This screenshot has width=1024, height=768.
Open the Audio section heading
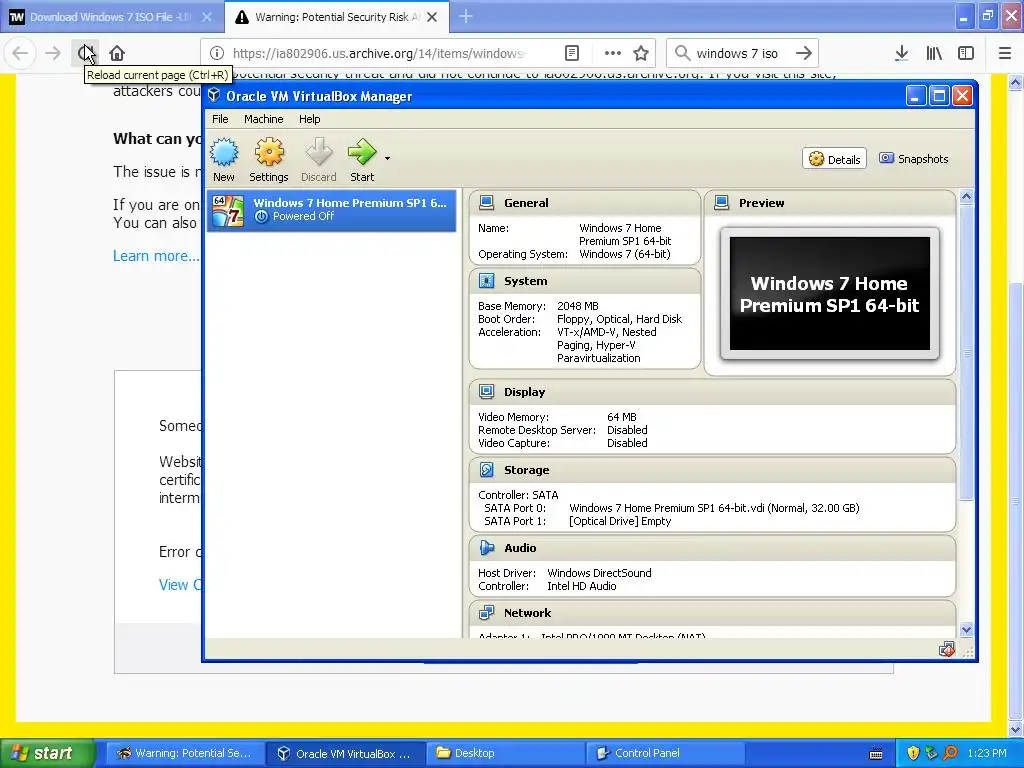520,548
